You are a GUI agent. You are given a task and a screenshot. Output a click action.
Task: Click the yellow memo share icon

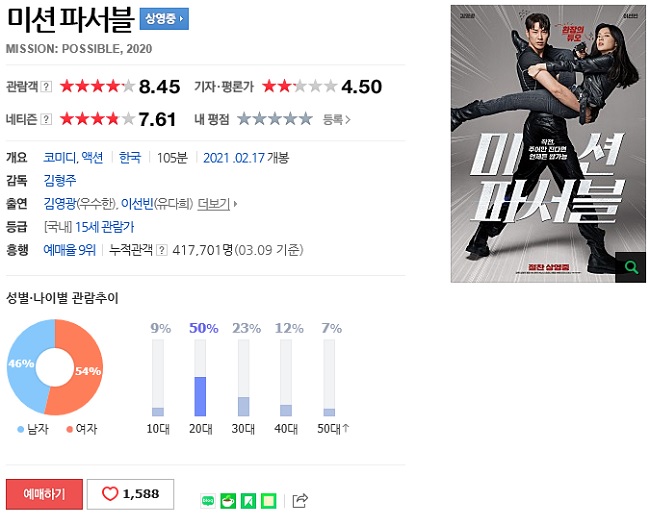(269, 501)
